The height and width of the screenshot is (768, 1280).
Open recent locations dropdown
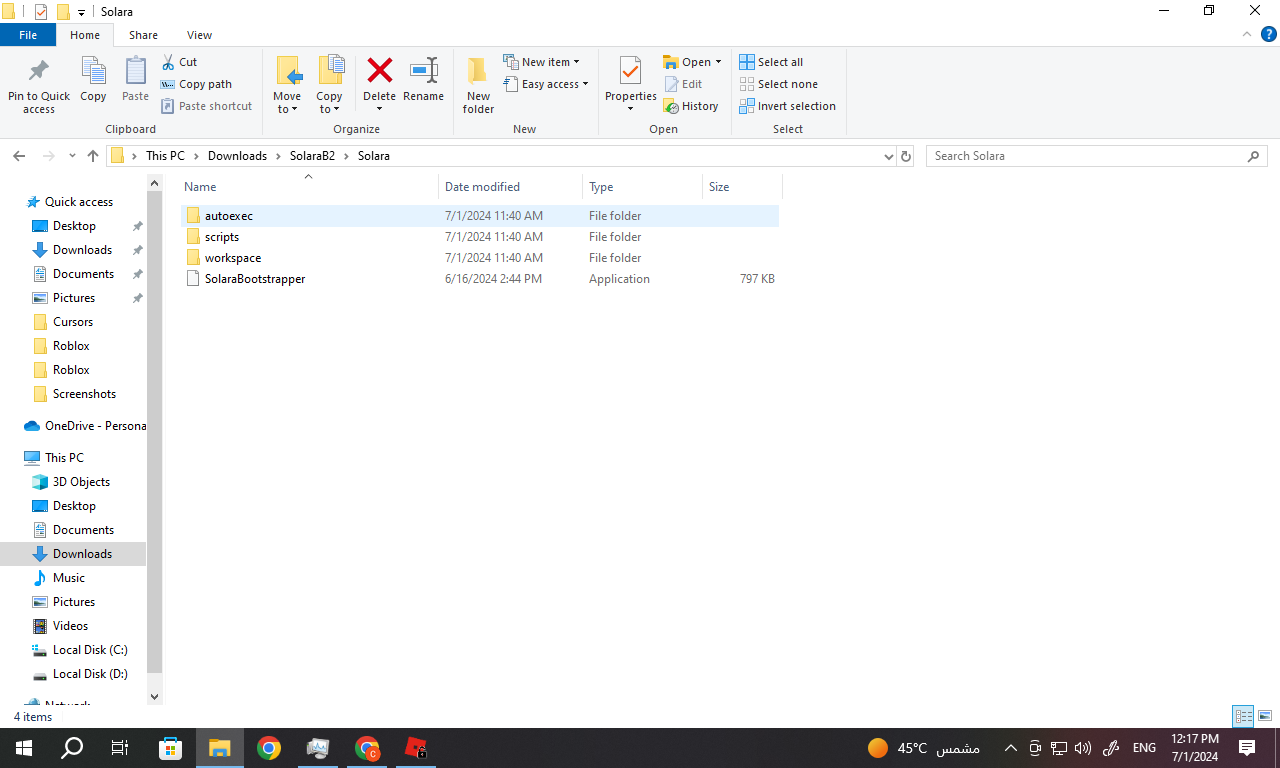72,156
